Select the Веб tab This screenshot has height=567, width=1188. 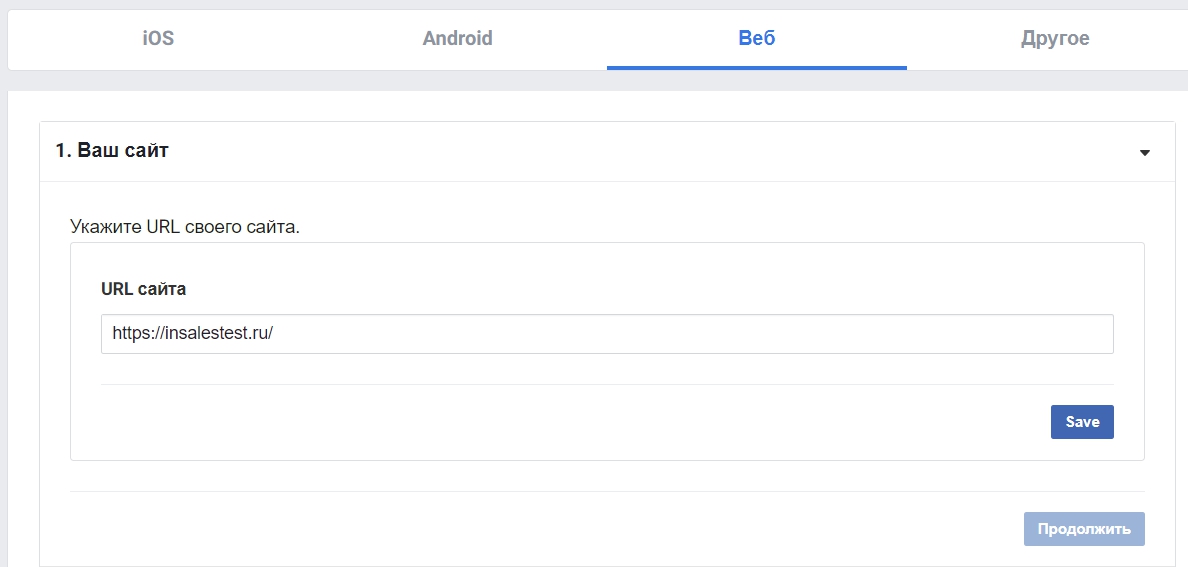click(x=757, y=39)
